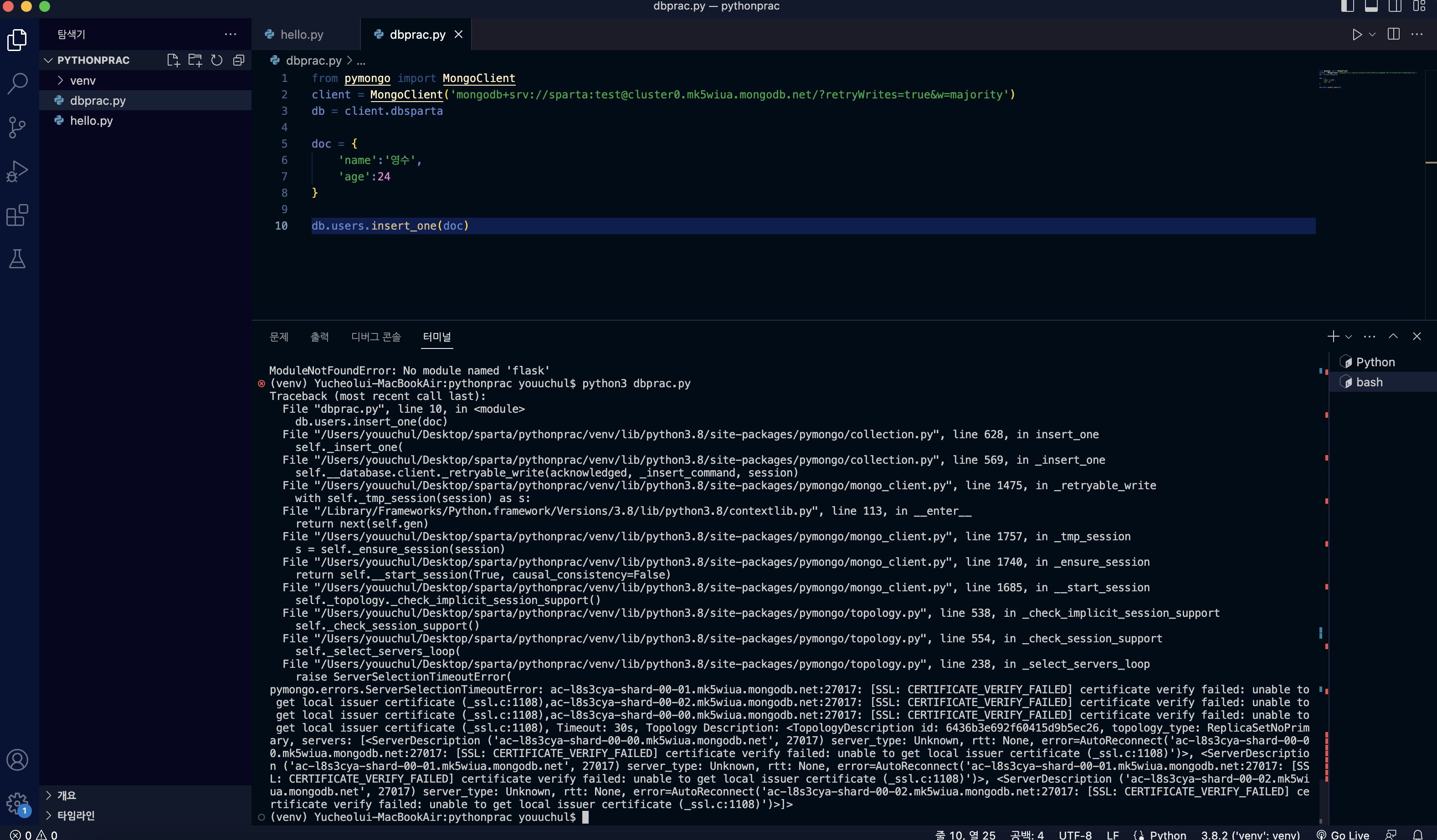Open the Manage gear icon
1437x840 pixels.
pos(17,804)
